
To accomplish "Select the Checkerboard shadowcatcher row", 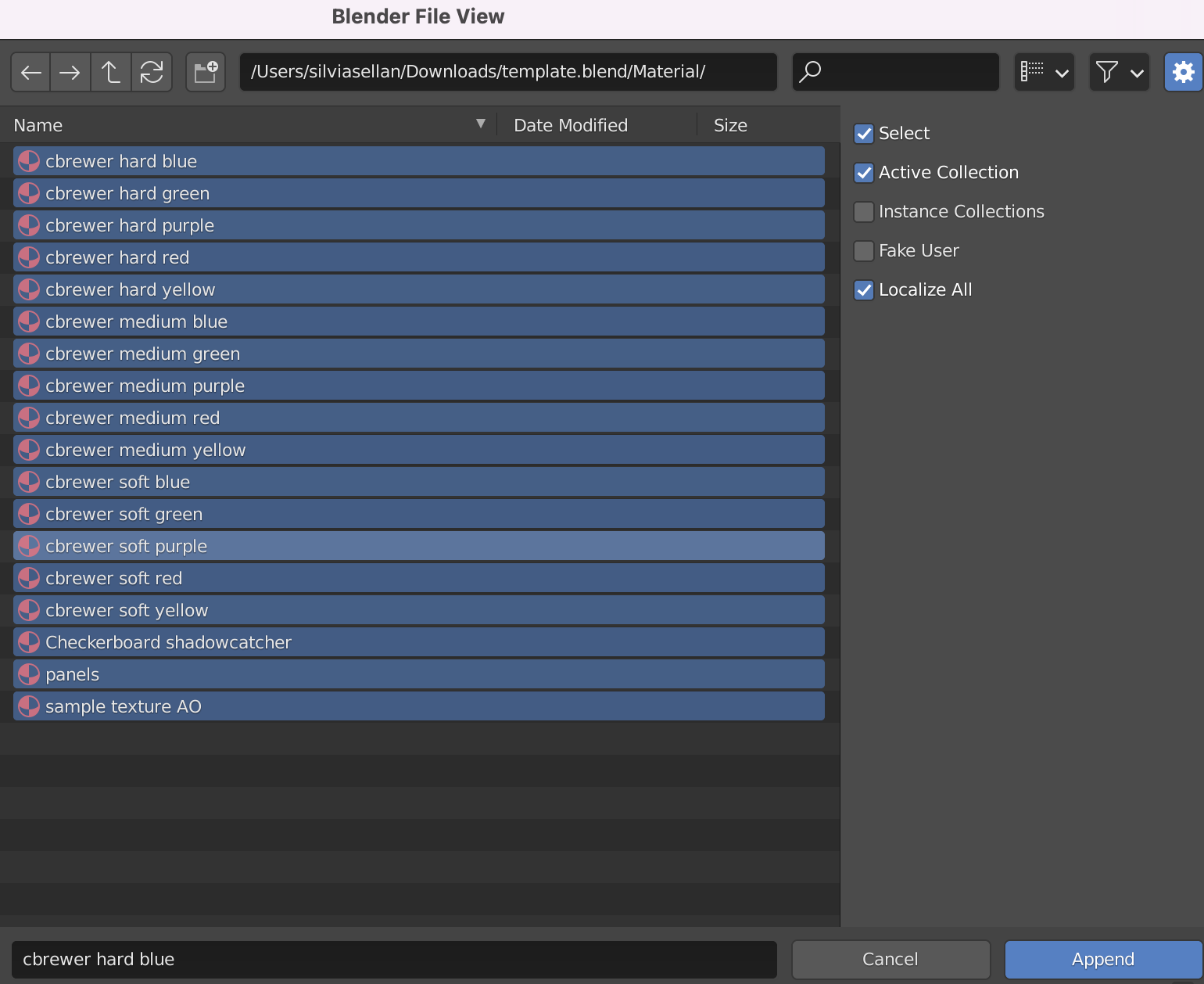I will [419, 642].
